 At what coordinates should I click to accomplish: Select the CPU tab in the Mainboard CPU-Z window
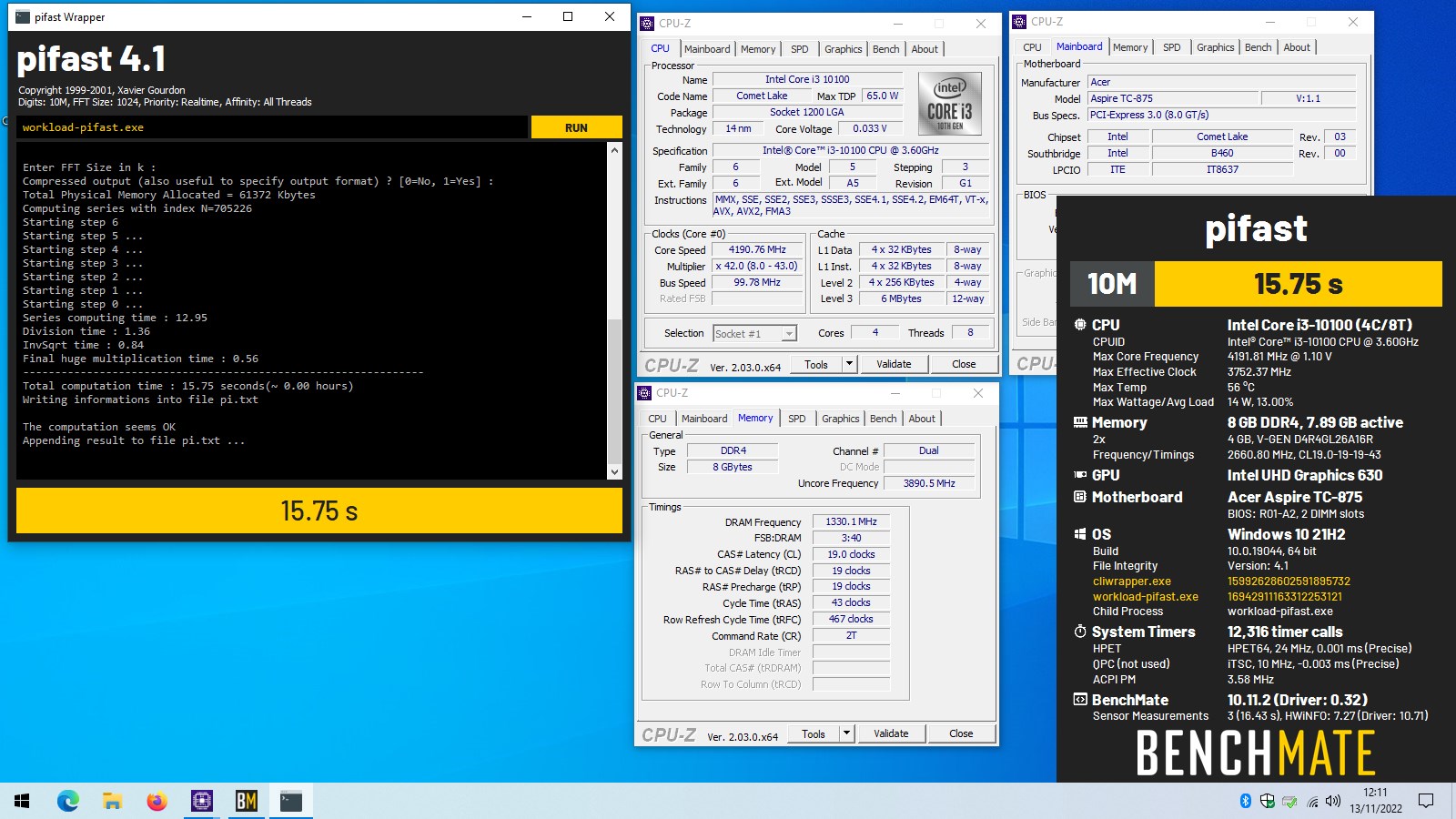1032,47
